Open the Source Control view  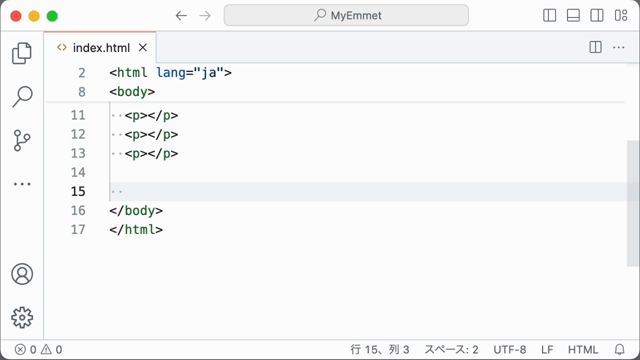[x=22, y=140]
